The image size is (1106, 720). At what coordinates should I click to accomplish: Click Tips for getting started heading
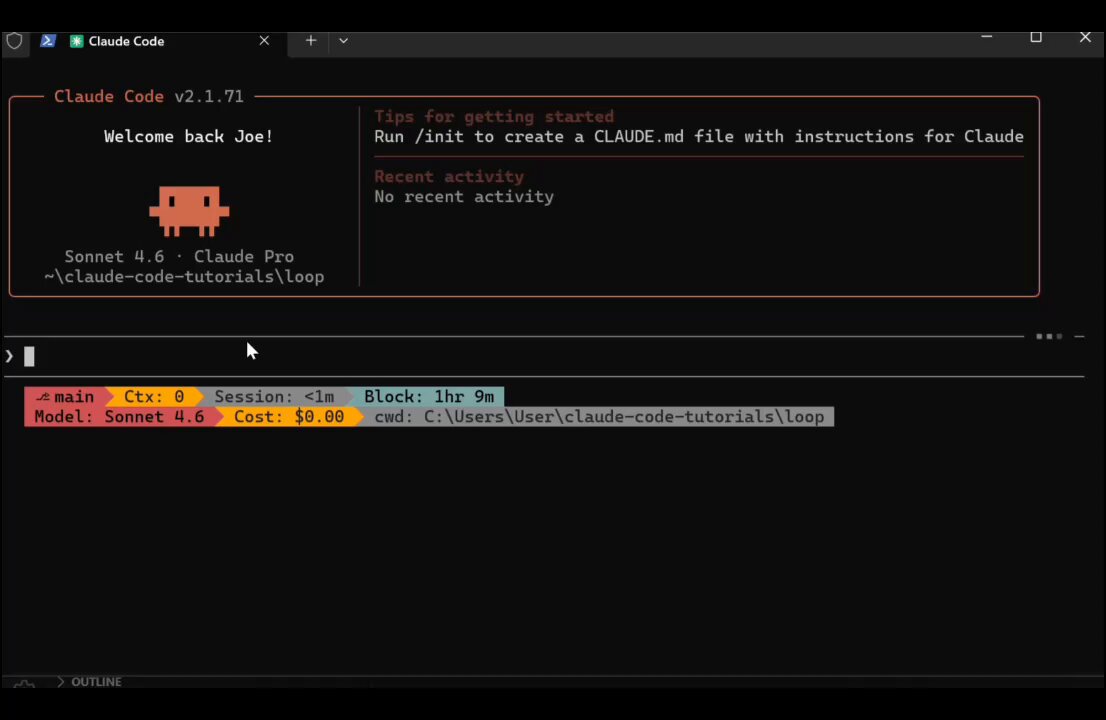[x=494, y=116]
